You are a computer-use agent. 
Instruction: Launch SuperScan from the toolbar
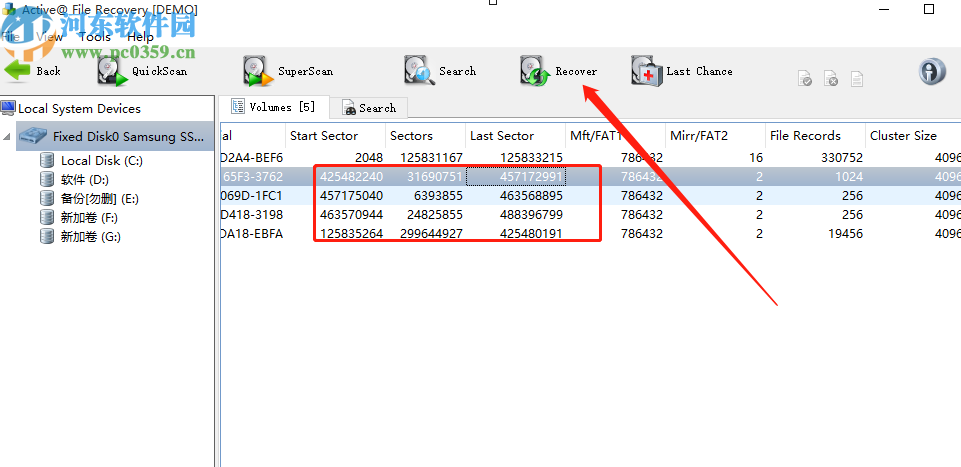pos(287,71)
